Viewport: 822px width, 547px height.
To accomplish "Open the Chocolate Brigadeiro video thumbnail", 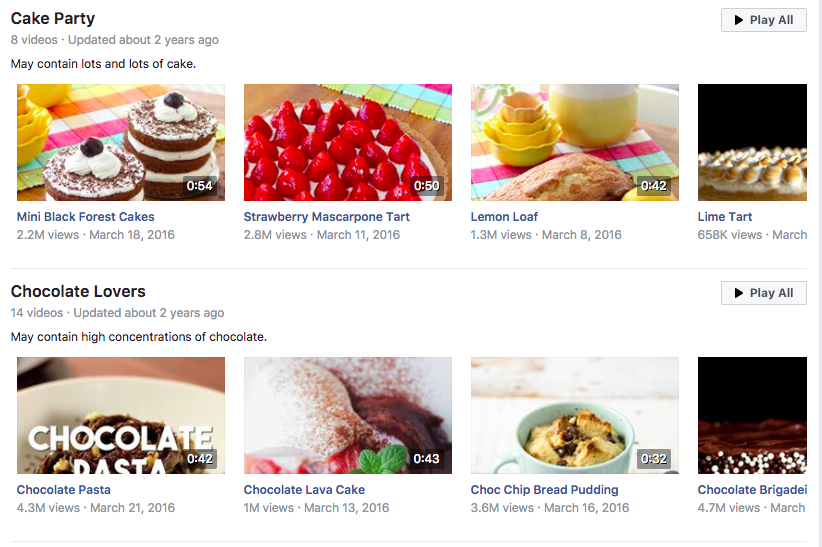I will point(752,415).
